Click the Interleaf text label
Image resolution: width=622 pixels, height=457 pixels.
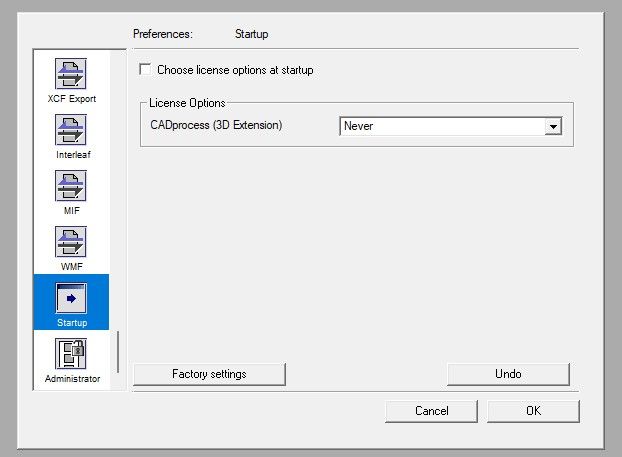coord(70,155)
